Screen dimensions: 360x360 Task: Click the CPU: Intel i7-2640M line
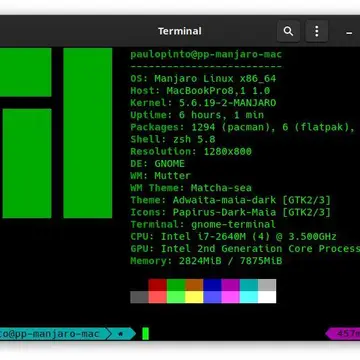pos(233,237)
